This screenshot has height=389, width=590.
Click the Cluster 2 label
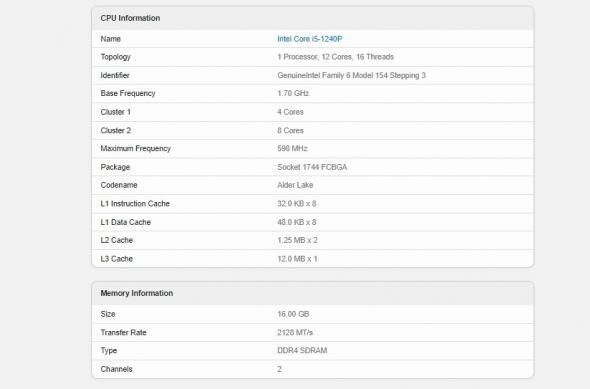click(x=116, y=130)
